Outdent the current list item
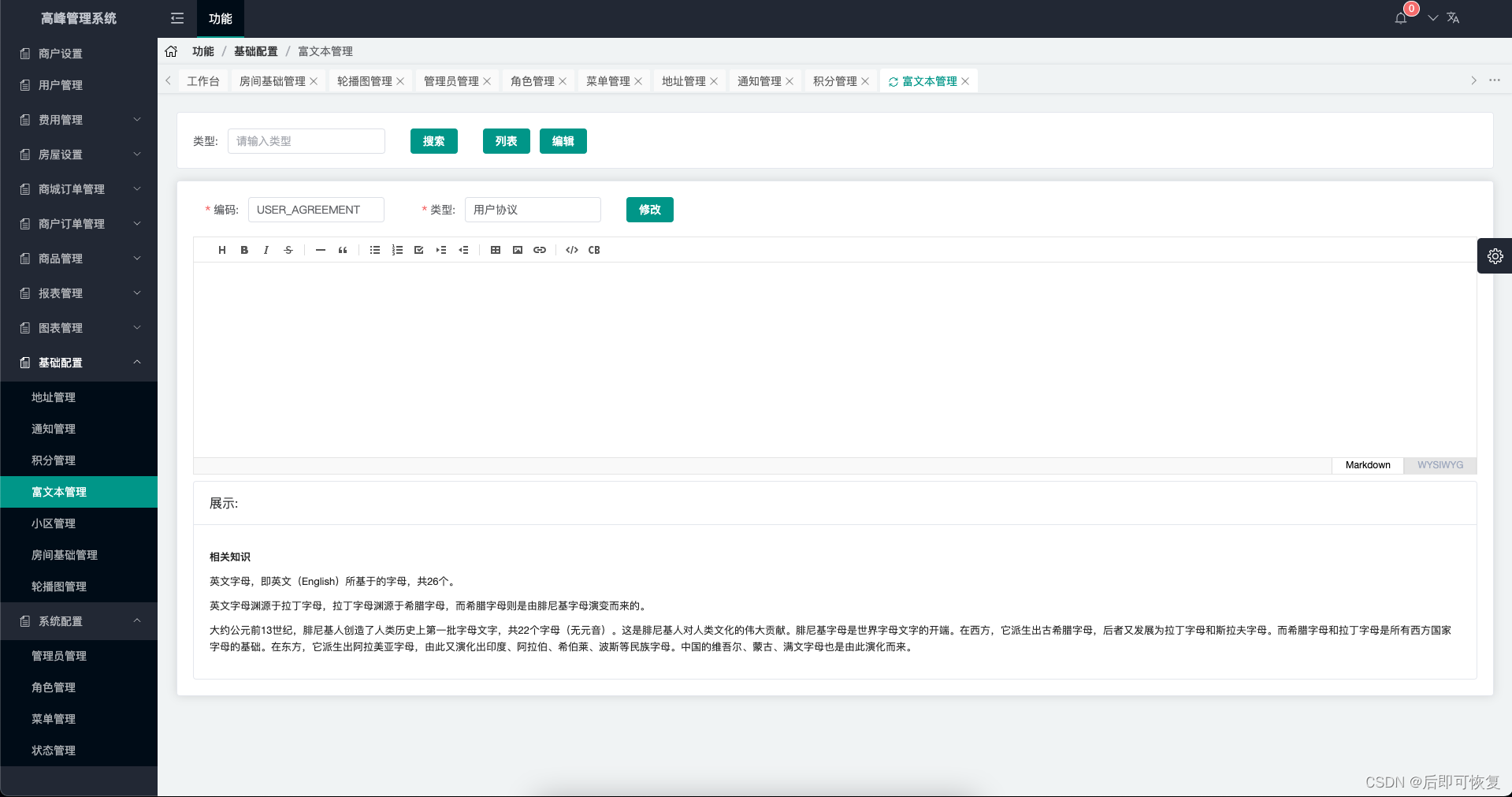The image size is (1512, 797). (463, 250)
